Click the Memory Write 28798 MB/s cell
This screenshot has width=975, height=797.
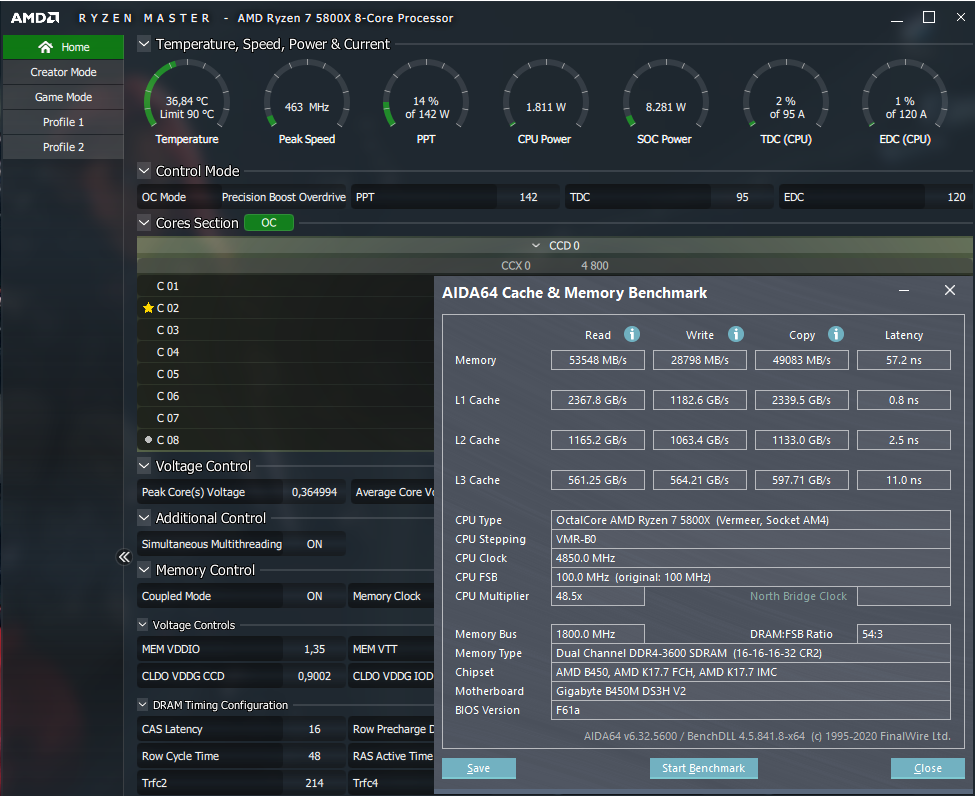(700, 360)
